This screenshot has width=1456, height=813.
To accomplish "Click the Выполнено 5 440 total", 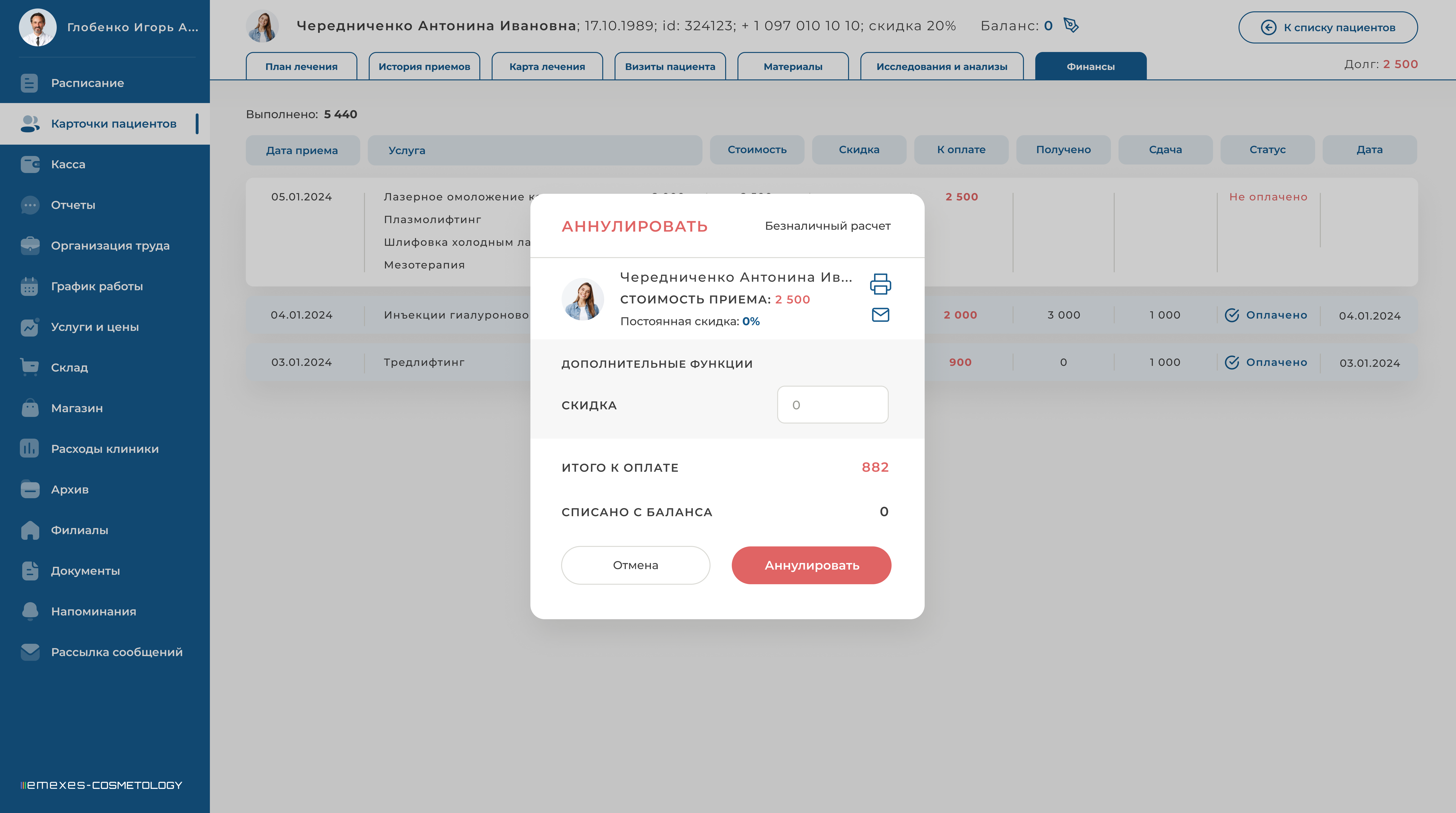I will point(301,115).
